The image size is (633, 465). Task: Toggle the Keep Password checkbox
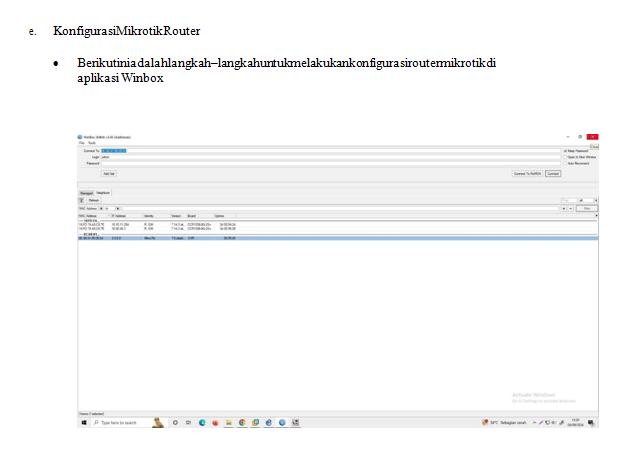coord(566,151)
